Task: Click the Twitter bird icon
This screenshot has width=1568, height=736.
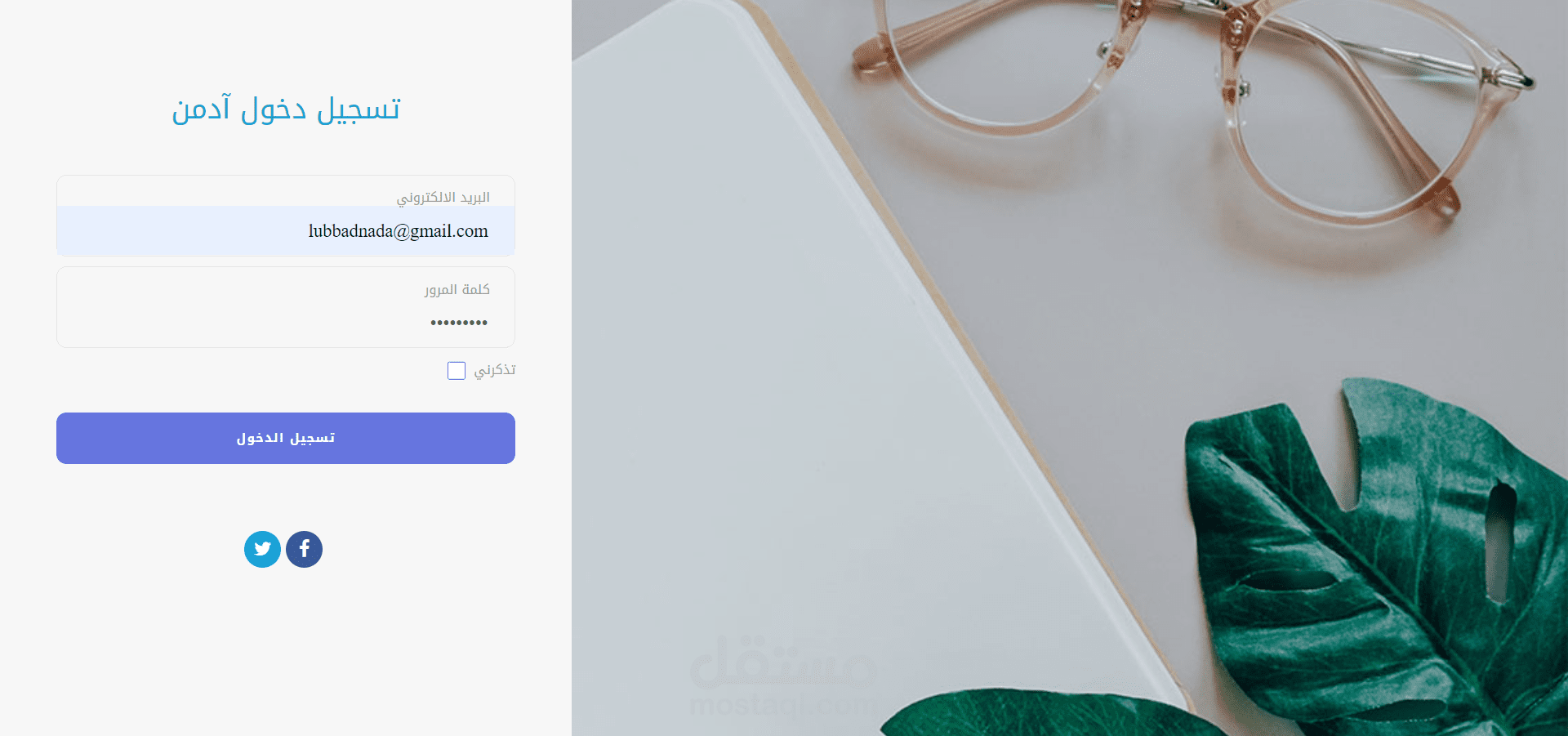Action: 262,549
